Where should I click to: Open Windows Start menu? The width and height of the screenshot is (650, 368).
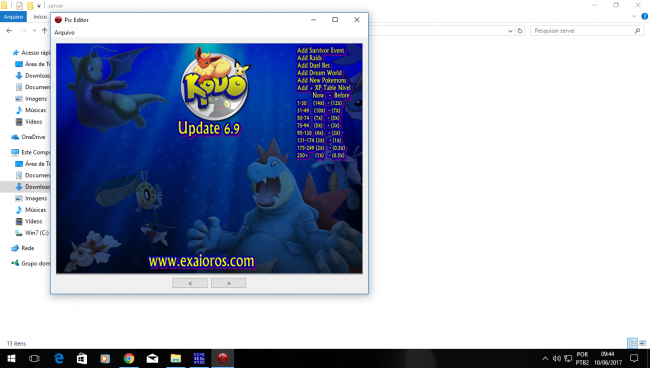point(11,358)
